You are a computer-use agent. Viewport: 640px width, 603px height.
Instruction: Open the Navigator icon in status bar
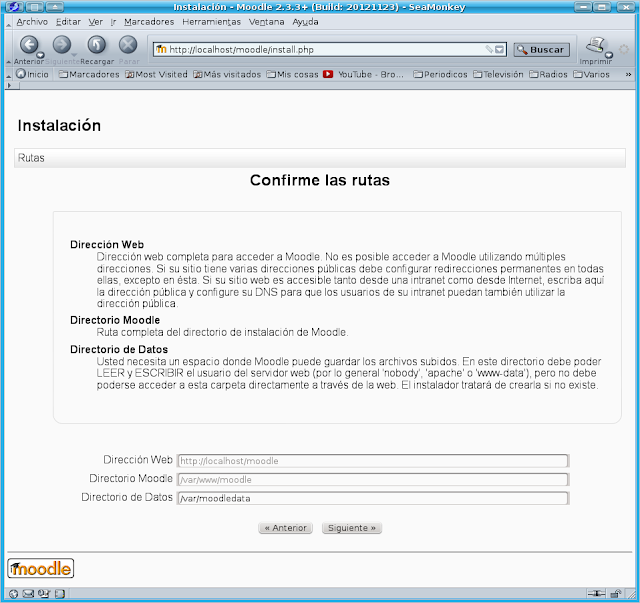13,594
